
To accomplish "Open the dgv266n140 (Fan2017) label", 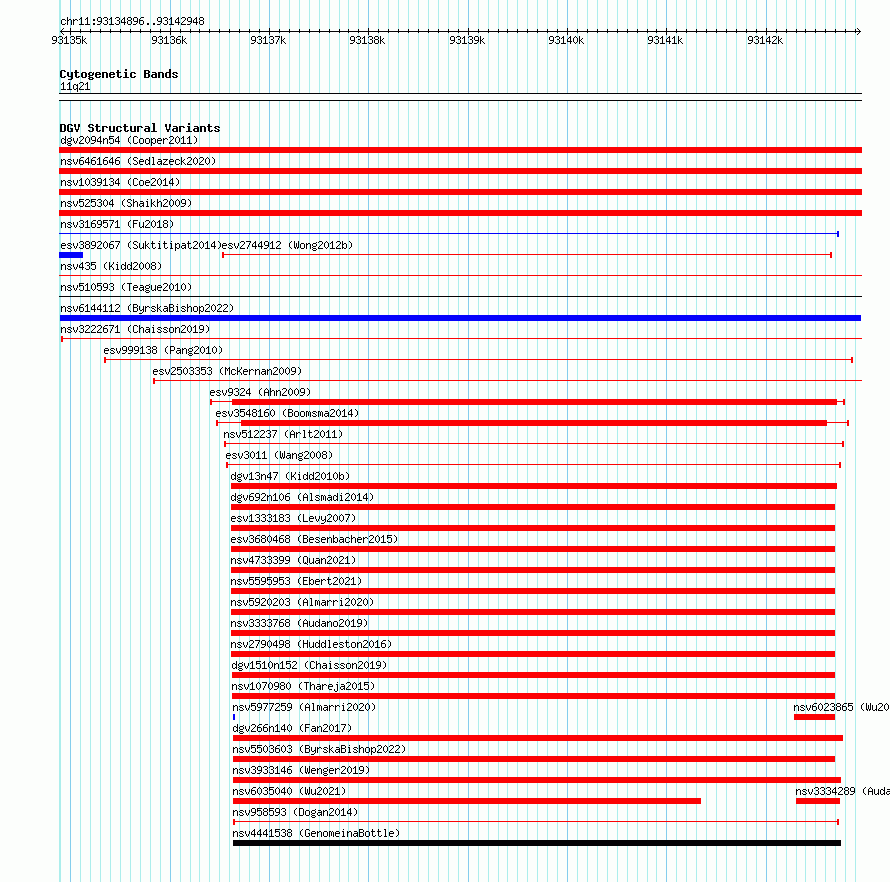I will [x=292, y=728].
